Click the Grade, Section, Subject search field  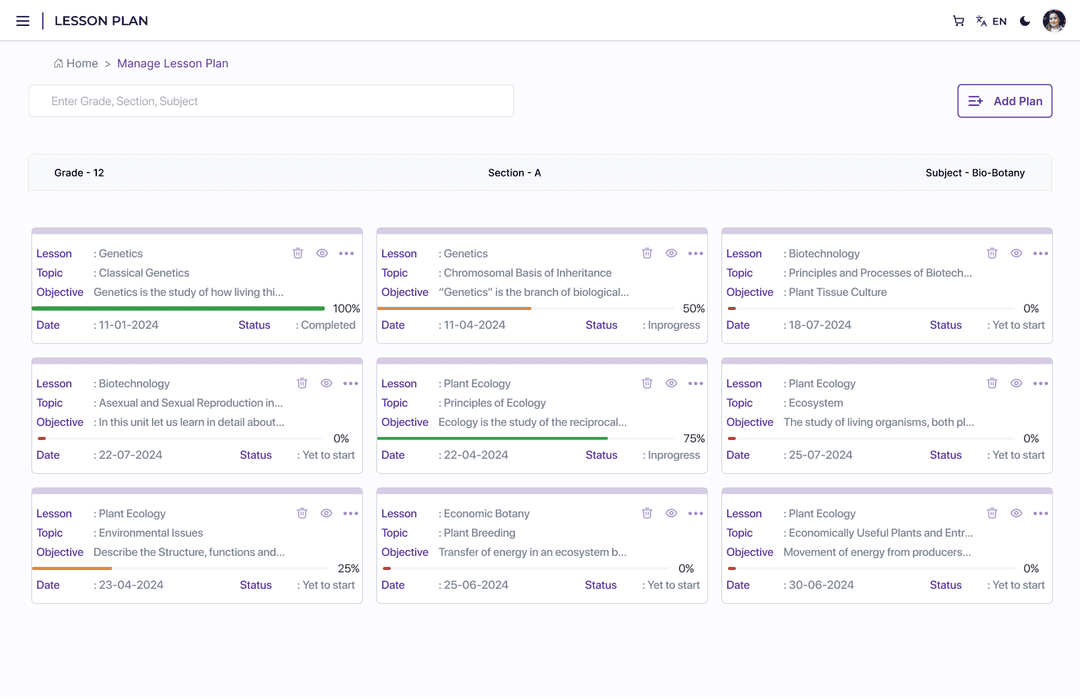271,101
